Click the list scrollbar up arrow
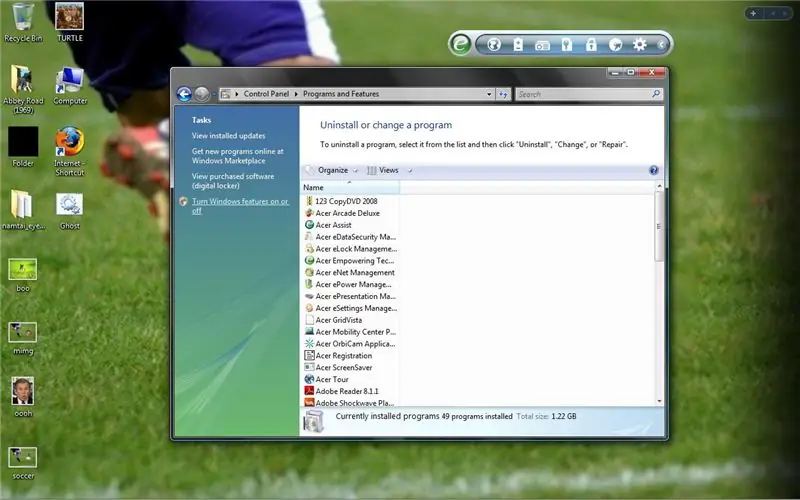 point(659,186)
